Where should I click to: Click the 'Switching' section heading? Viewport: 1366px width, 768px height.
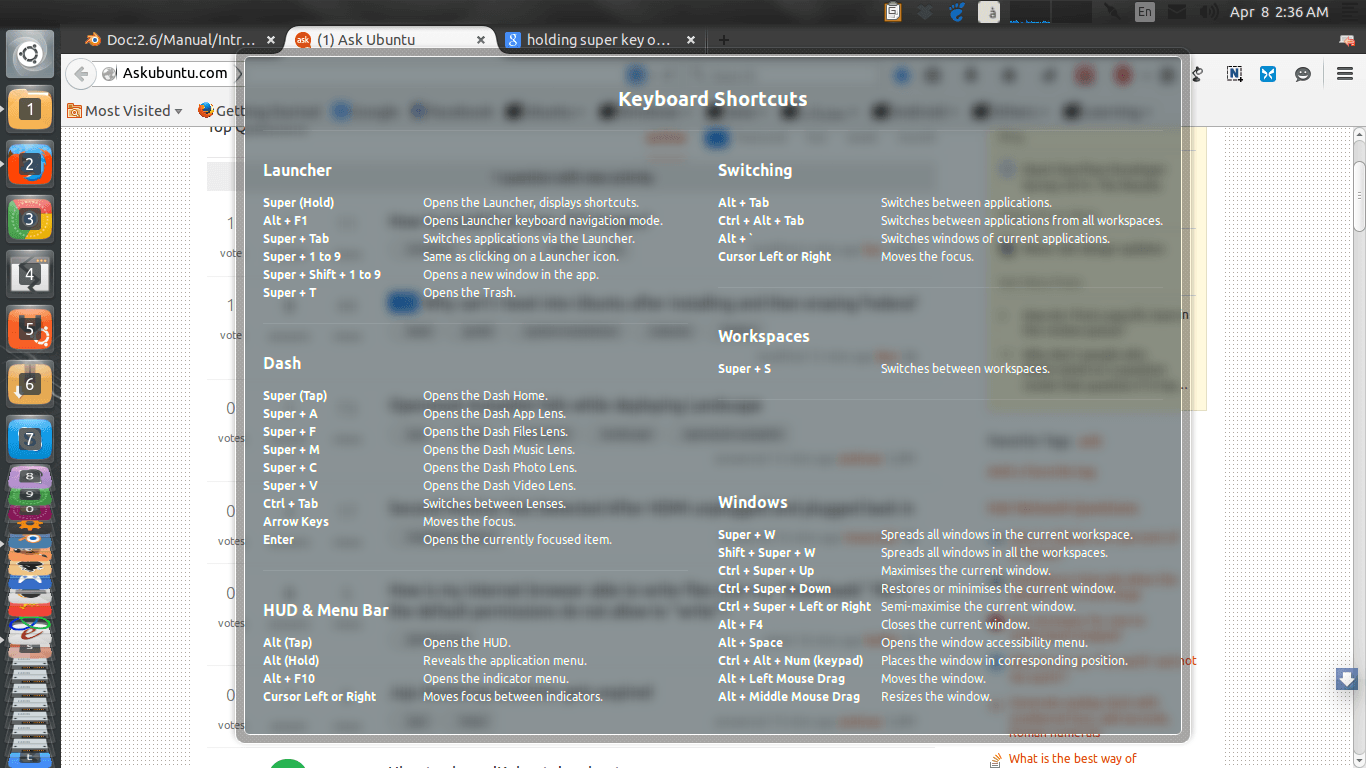tap(755, 171)
